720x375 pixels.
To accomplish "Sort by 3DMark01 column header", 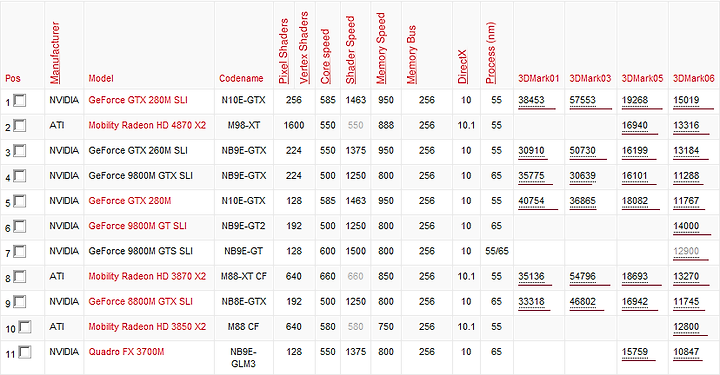I will click(539, 78).
